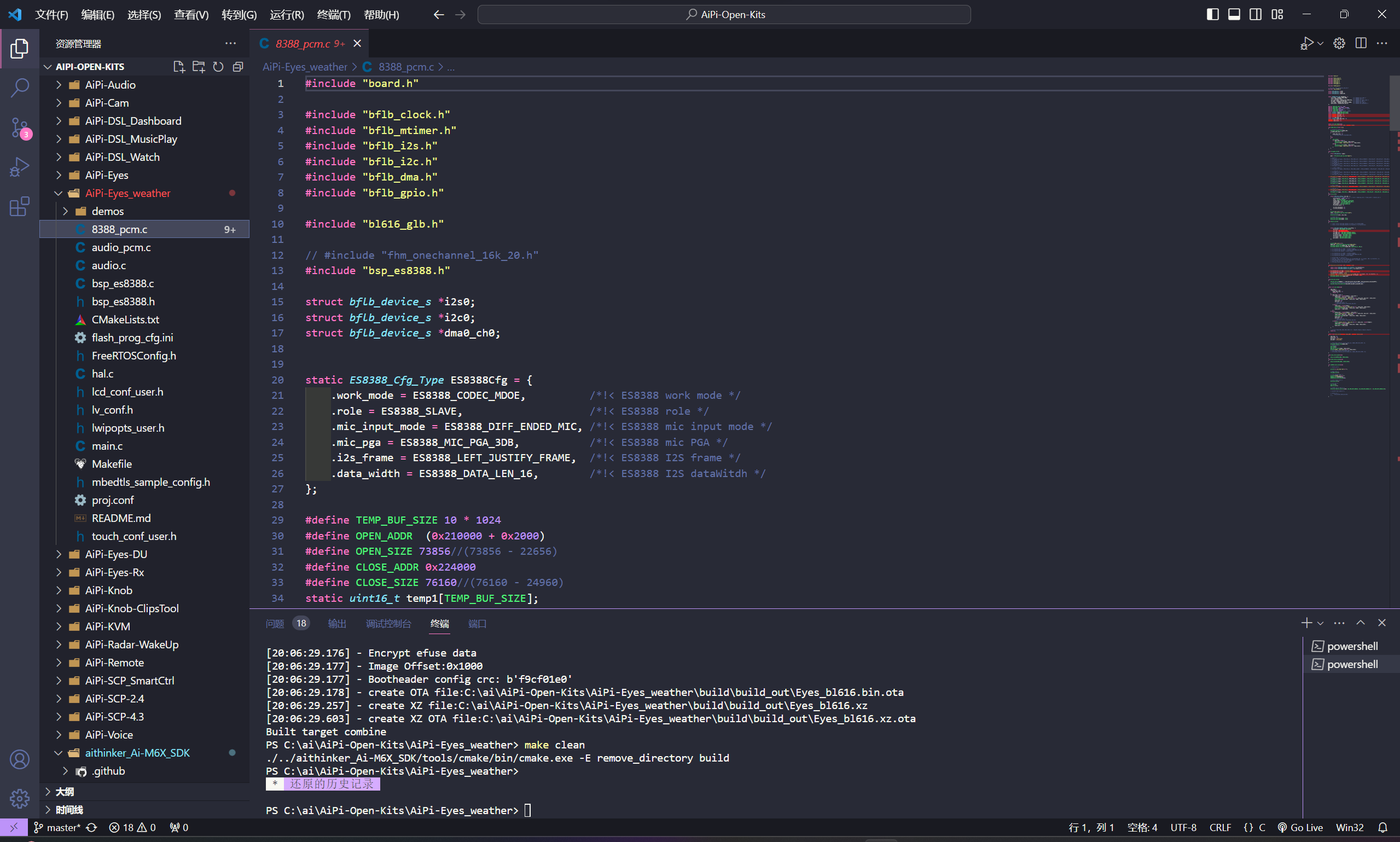This screenshot has width=1400, height=842.
Task: Toggle bottom panel layout icon
Action: (x=1234, y=14)
